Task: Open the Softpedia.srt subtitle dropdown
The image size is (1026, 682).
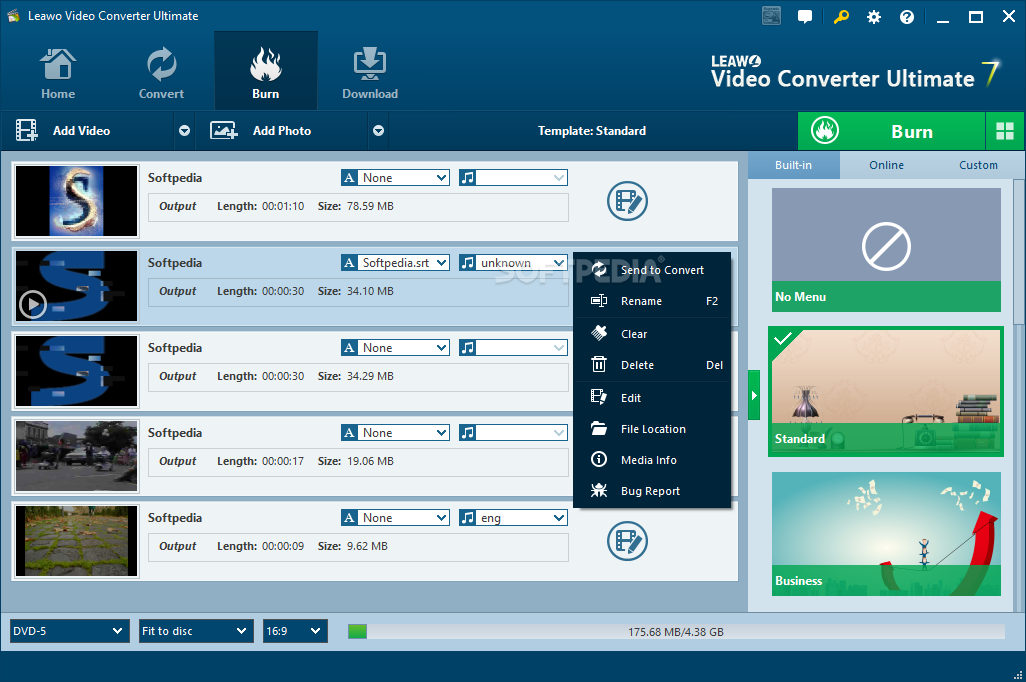Action: 395,262
